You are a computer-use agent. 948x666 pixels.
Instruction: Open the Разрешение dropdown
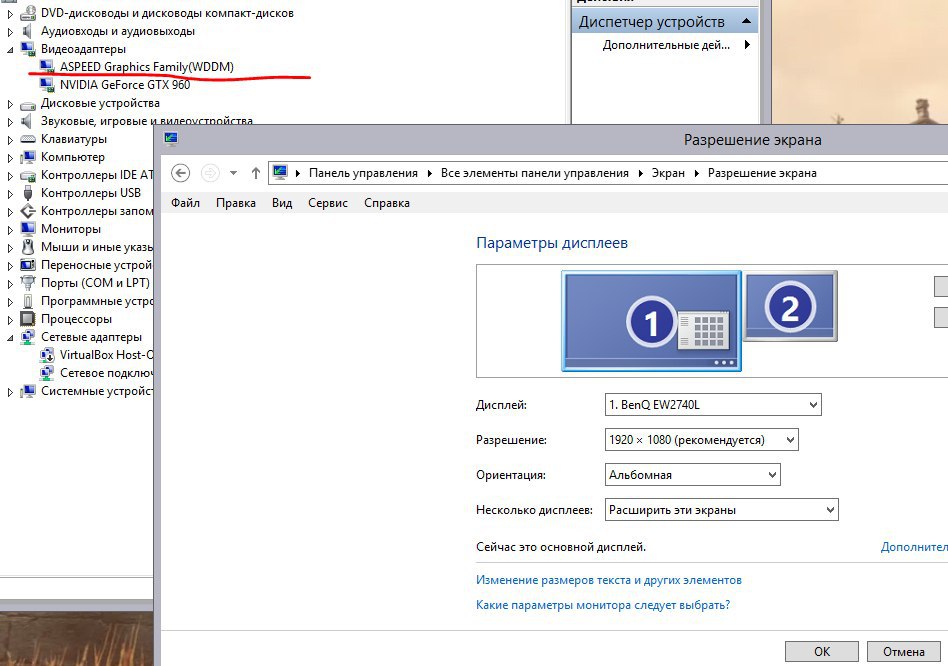coord(701,440)
